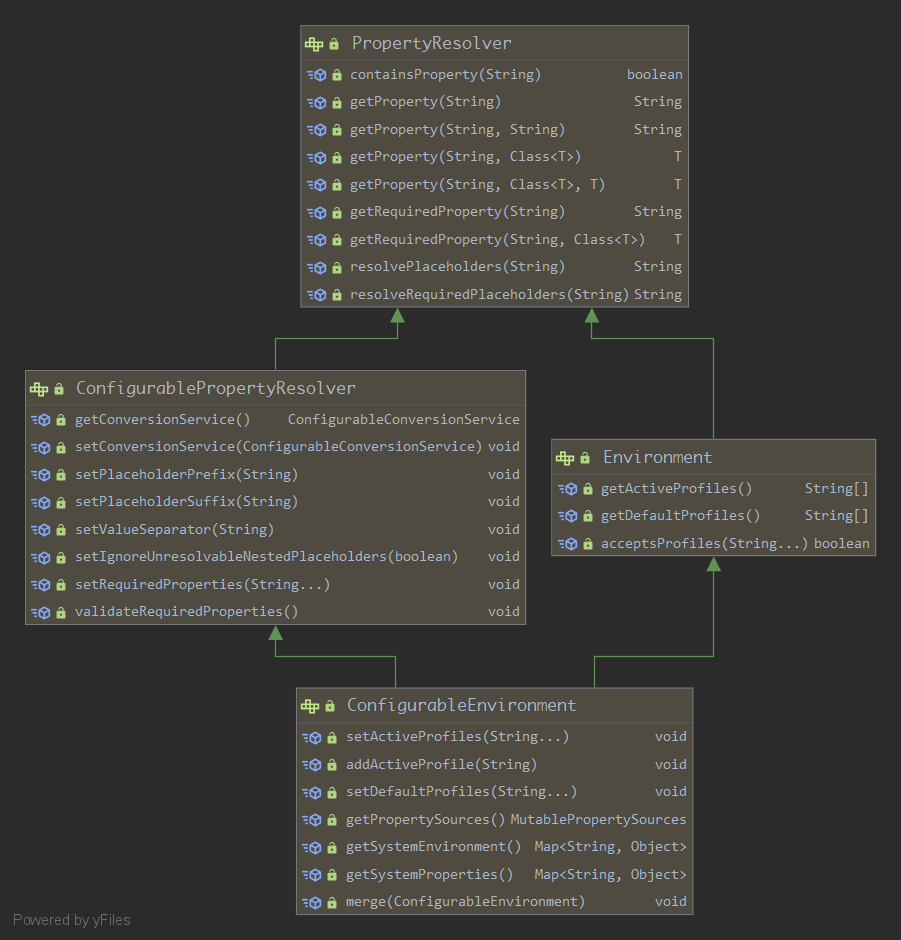Click the interface icon beside Environment title
901x940 pixels.
565,458
